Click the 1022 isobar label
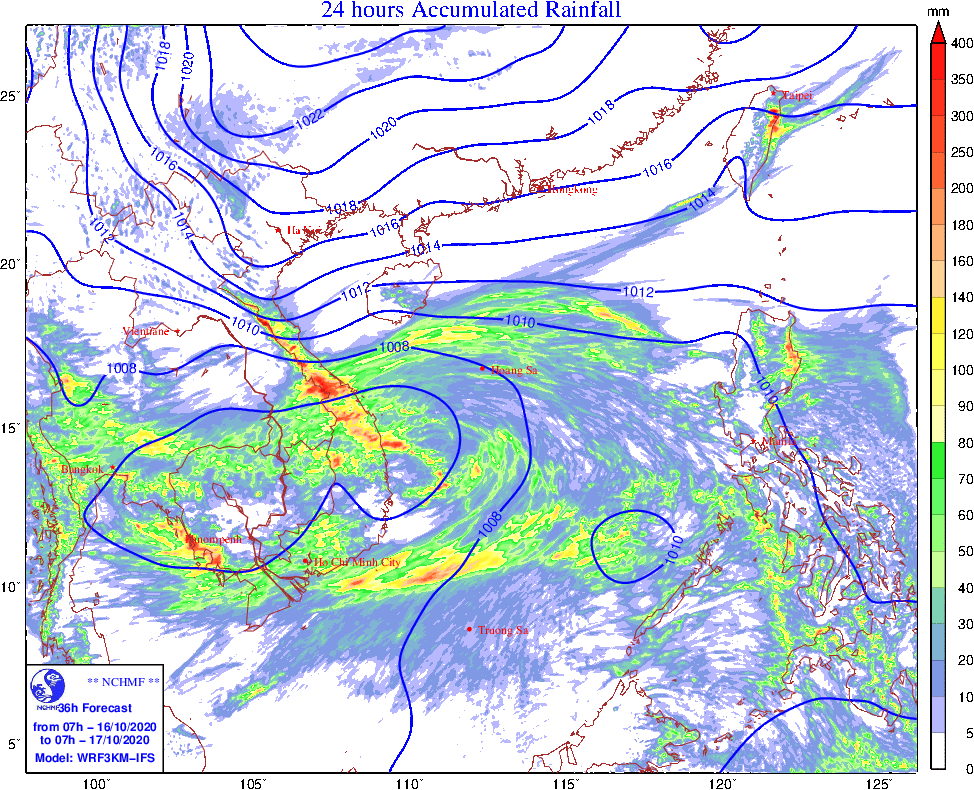Screen dimensions: 974x790 tap(309, 118)
